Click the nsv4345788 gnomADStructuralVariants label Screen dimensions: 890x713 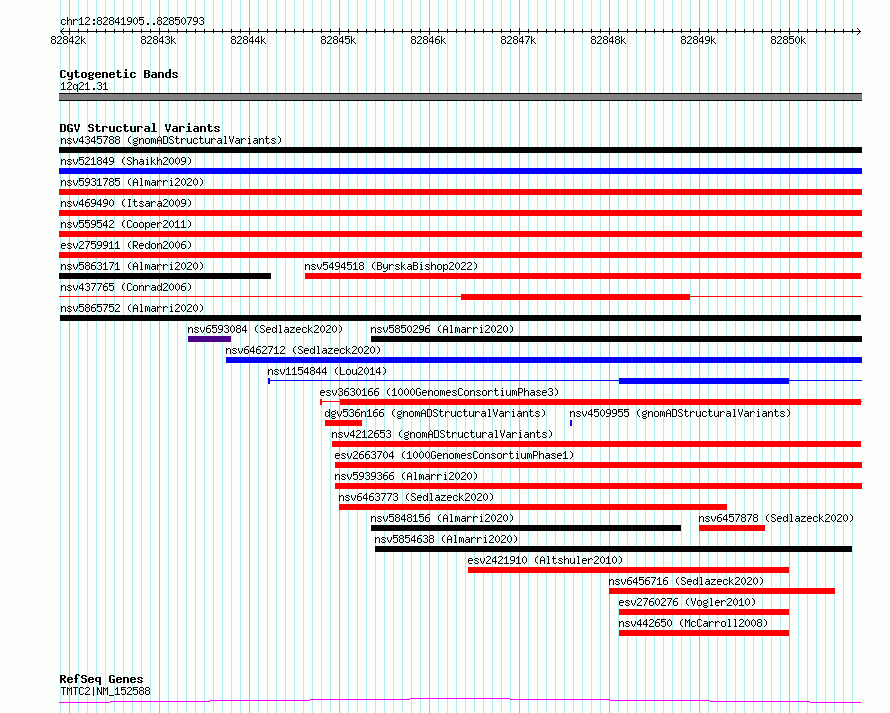tap(171, 140)
